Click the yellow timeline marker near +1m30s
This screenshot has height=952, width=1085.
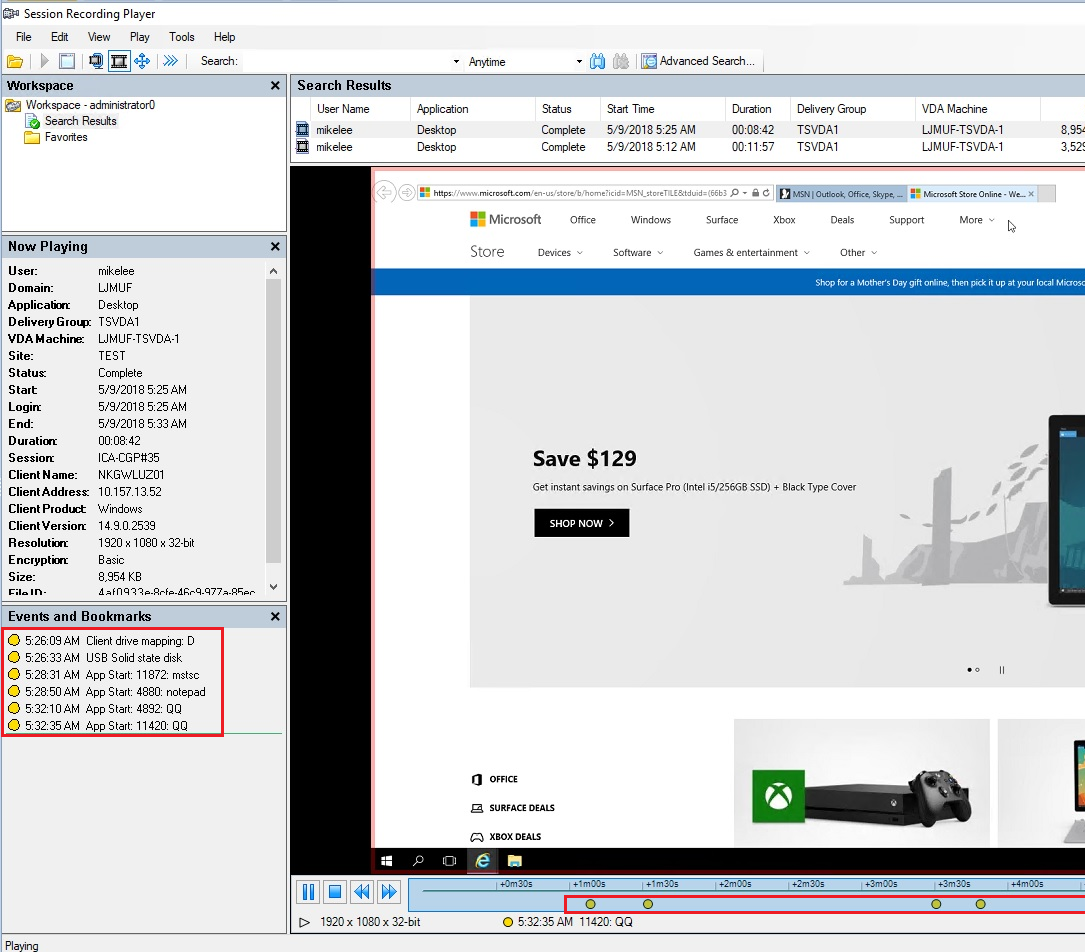648,904
